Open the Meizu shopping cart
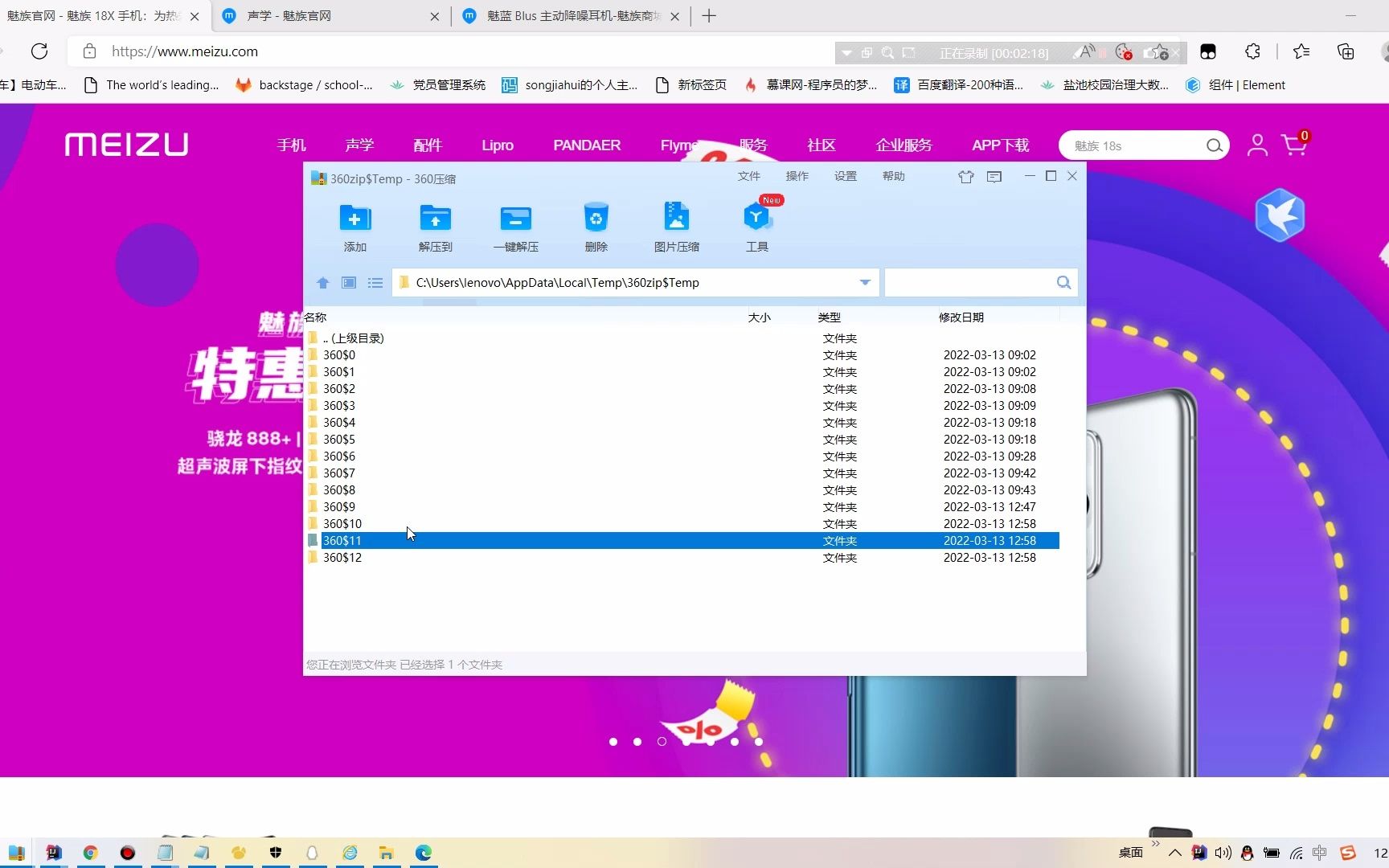1389x868 pixels. pyautogui.click(x=1293, y=145)
